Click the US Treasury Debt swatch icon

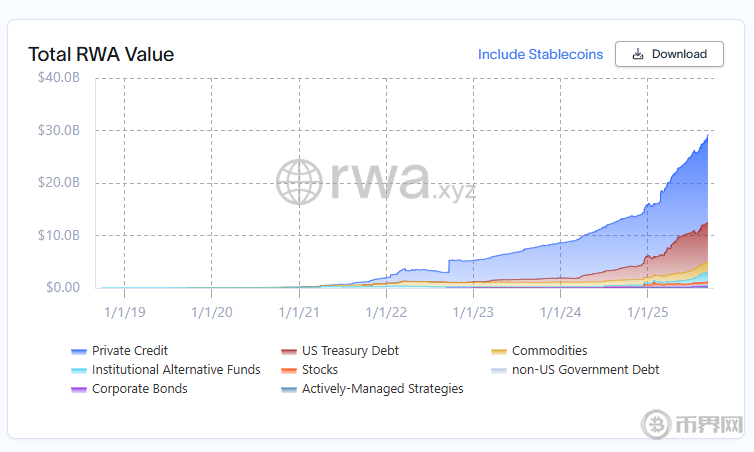[x=289, y=351]
